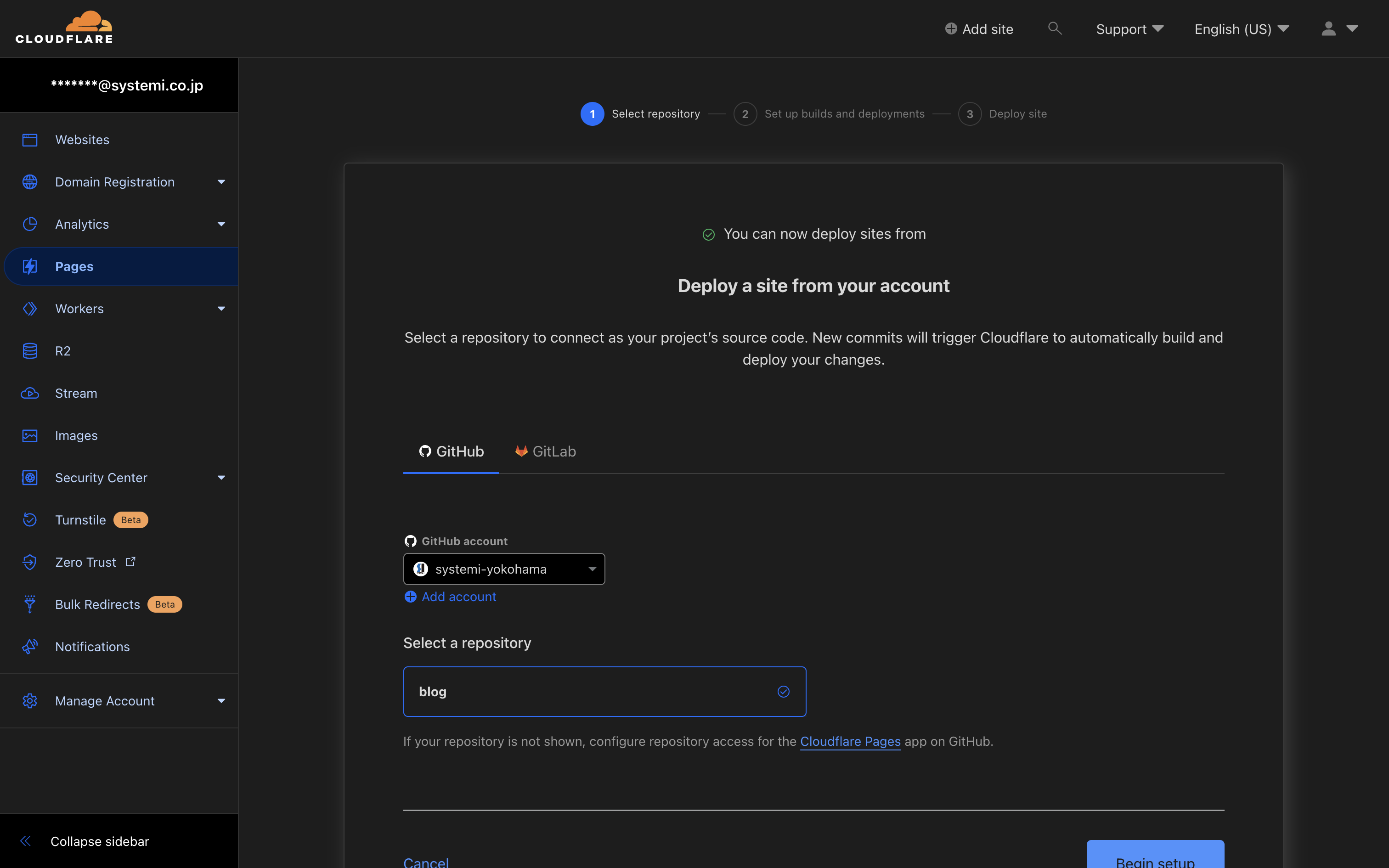This screenshot has height=868, width=1389.
Task: Click step 1 Select repository
Action: pos(640,114)
